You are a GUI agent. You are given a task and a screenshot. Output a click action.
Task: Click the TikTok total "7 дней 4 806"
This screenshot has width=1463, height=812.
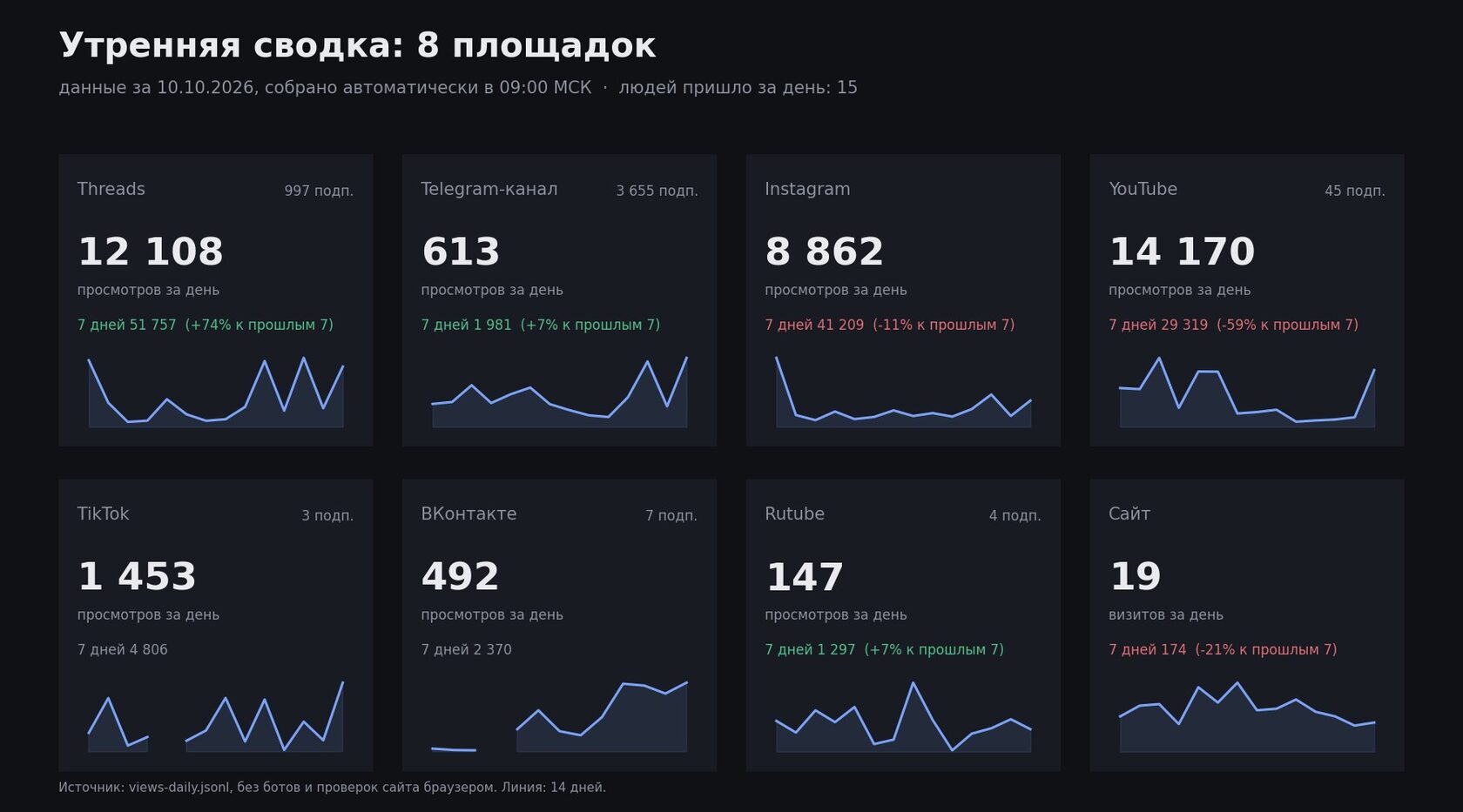[x=123, y=649]
